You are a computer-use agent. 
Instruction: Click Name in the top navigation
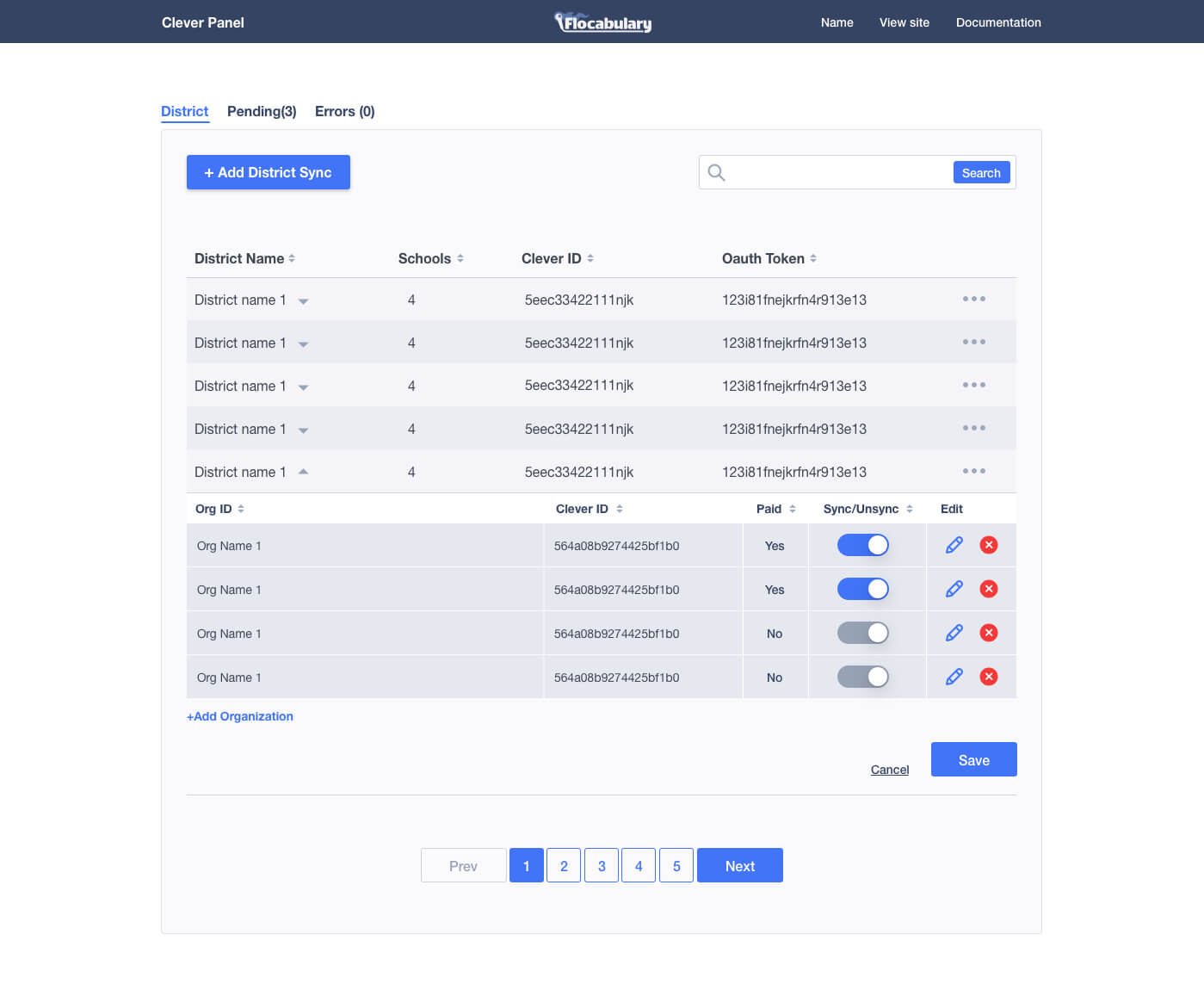click(x=837, y=22)
